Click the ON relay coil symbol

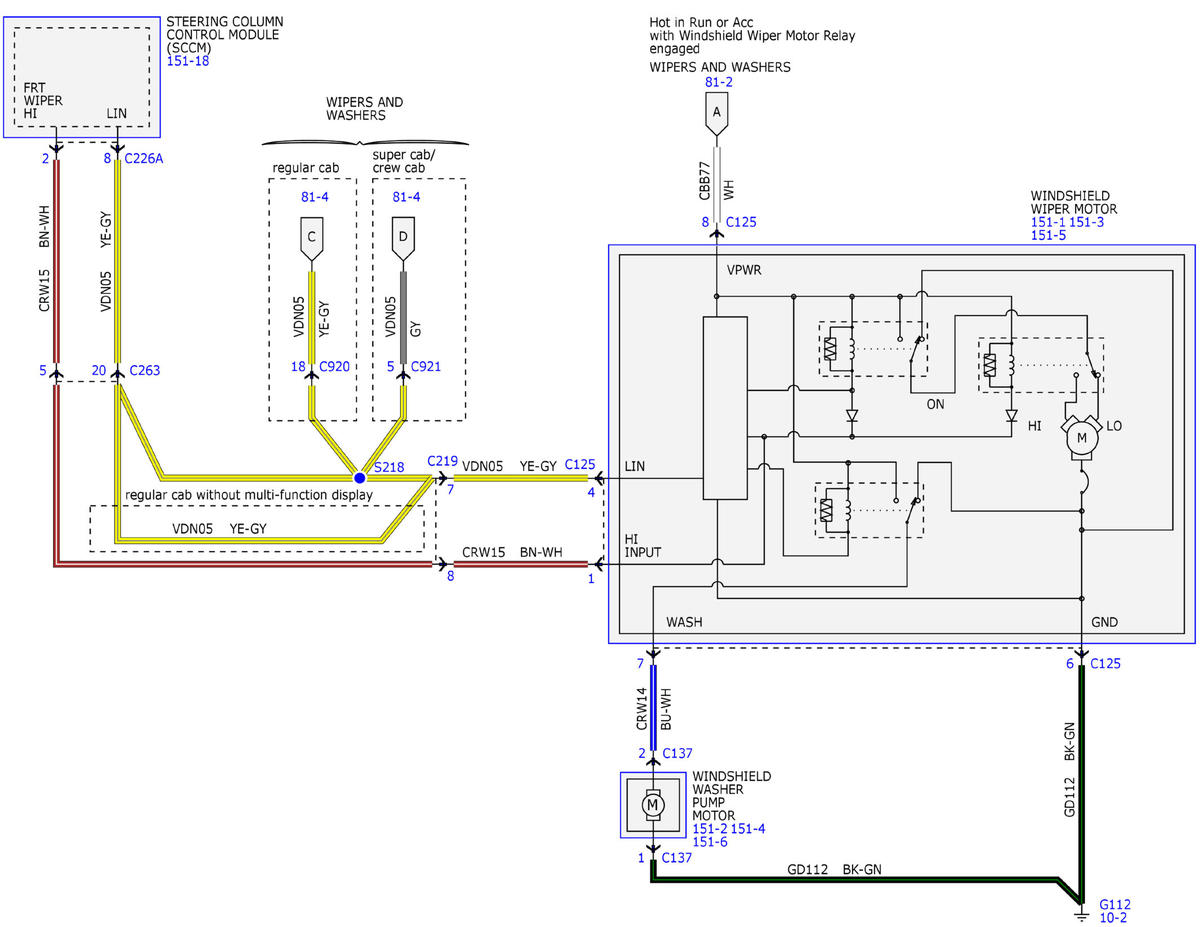(x=836, y=348)
